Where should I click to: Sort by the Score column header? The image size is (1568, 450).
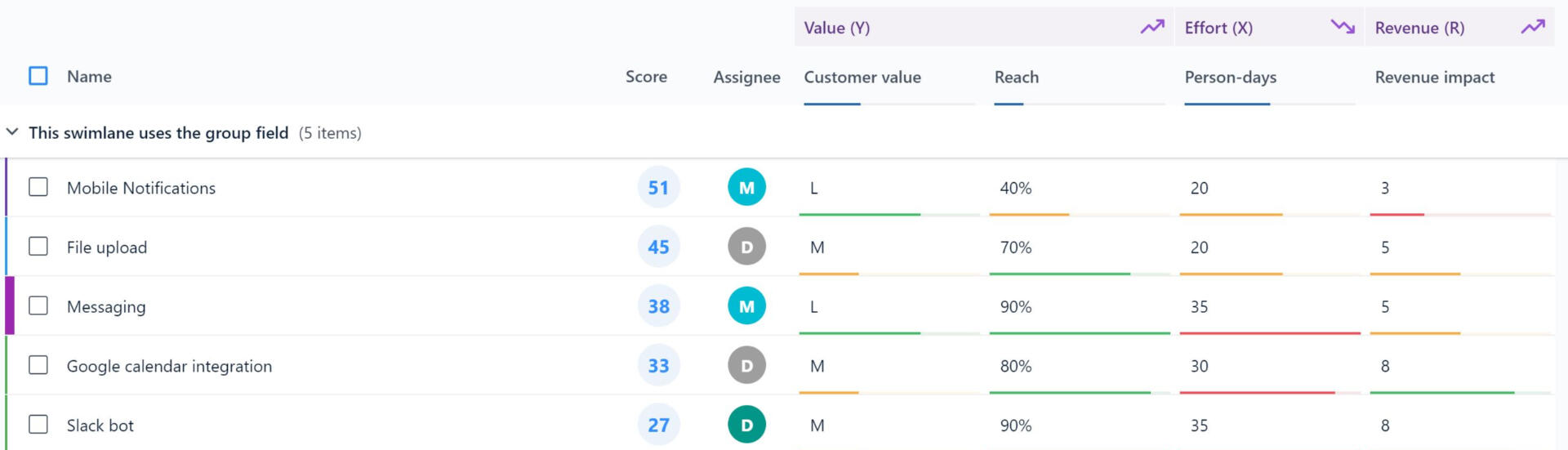pos(646,77)
